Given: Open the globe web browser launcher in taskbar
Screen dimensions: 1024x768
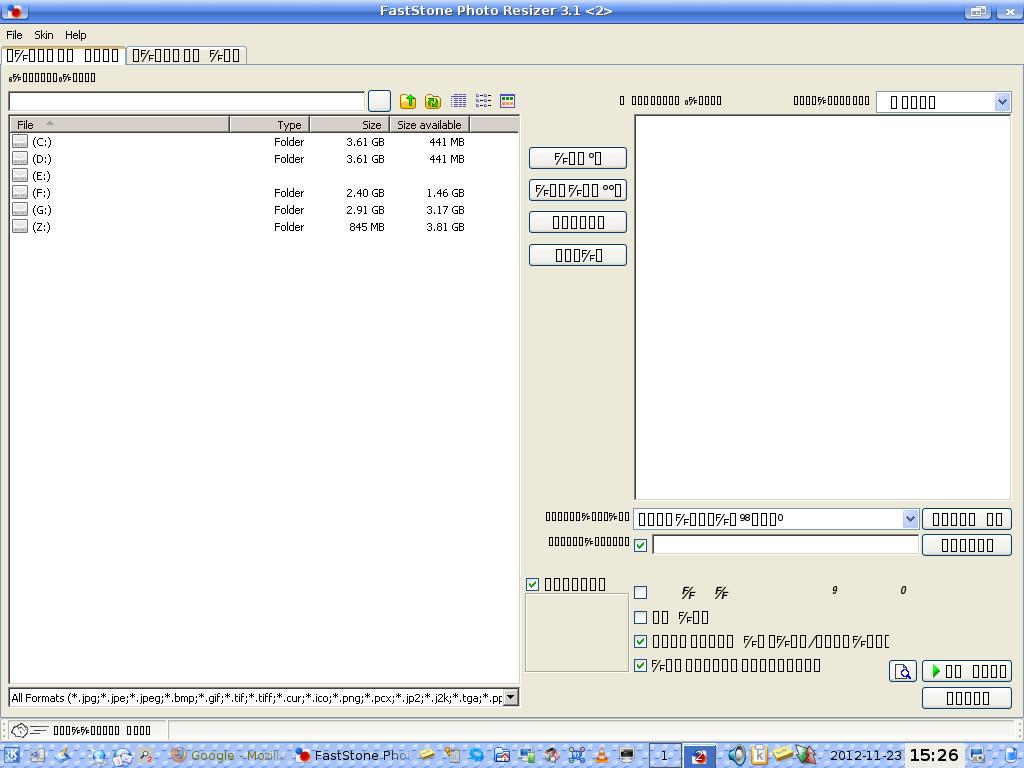Looking at the screenshot, I should pyautogui.click(x=97, y=756).
